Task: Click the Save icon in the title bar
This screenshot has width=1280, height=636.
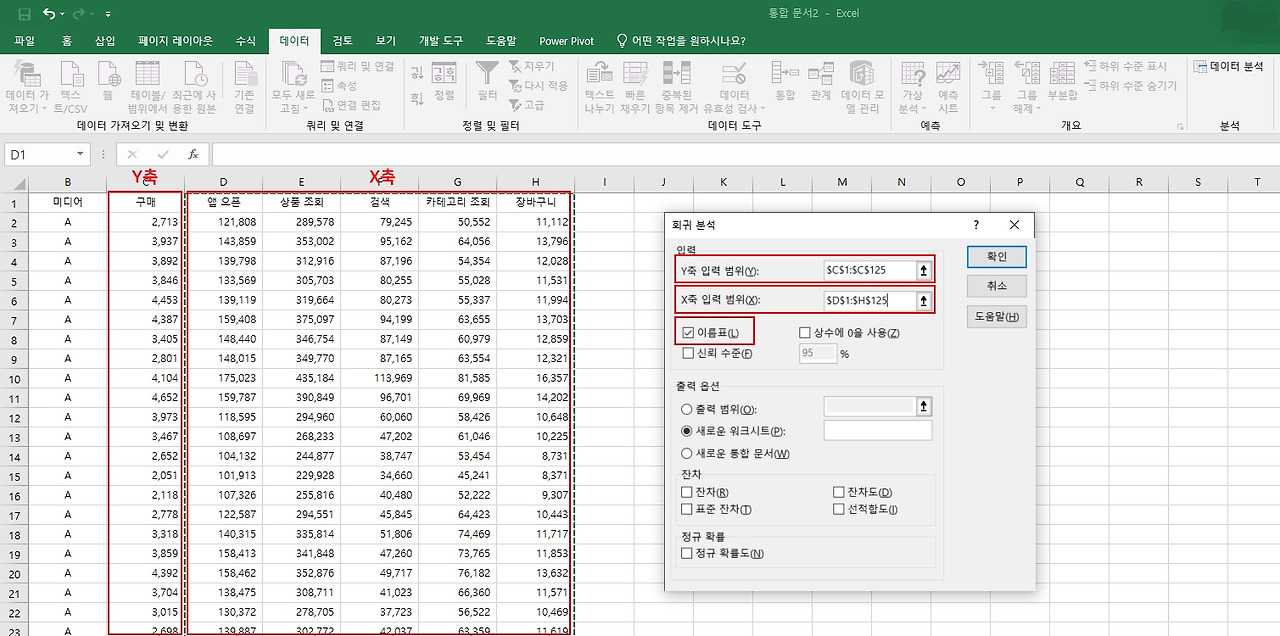Action: [24, 14]
